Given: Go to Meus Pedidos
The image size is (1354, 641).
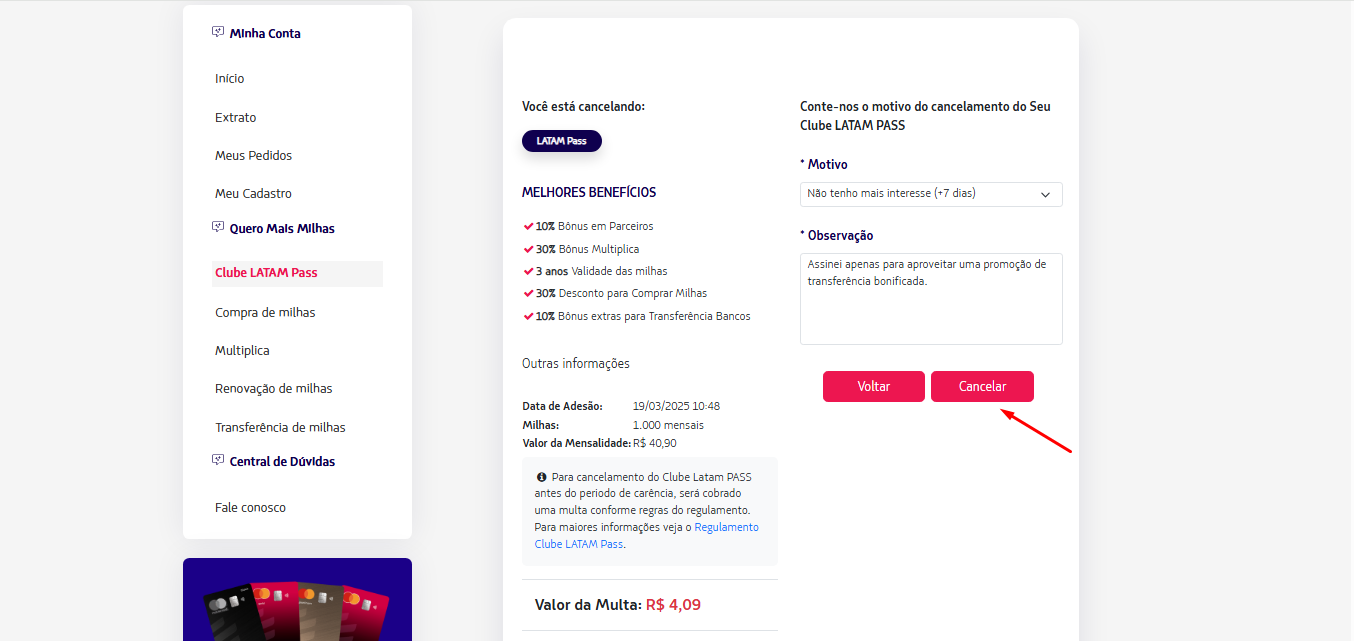Looking at the screenshot, I should 254,155.
